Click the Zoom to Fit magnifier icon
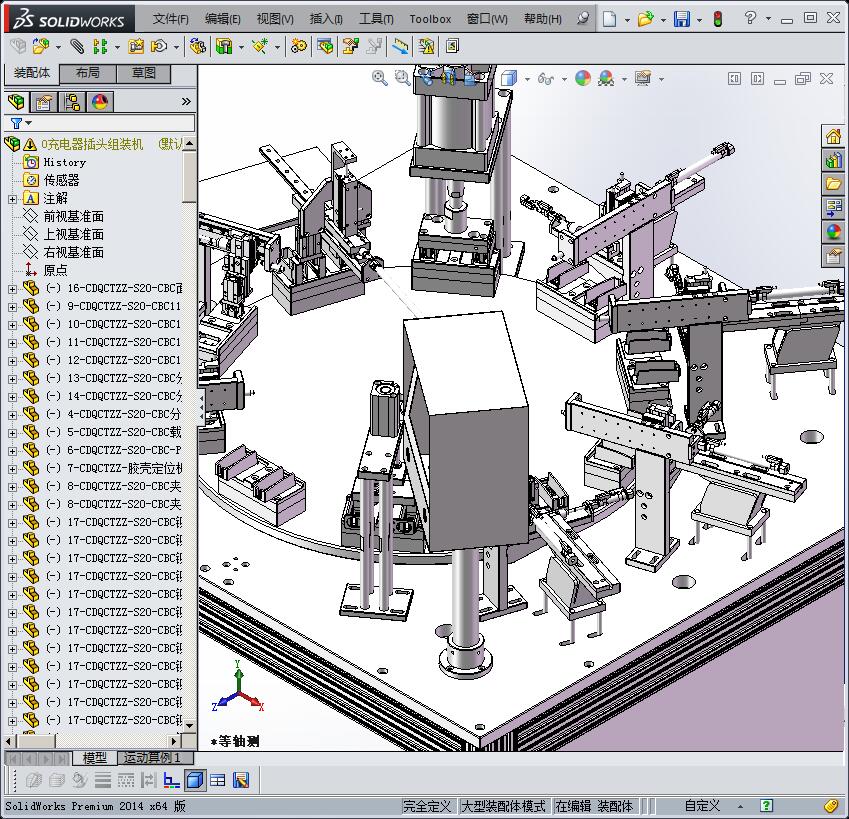The width and height of the screenshot is (849, 819). (x=380, y=78)
